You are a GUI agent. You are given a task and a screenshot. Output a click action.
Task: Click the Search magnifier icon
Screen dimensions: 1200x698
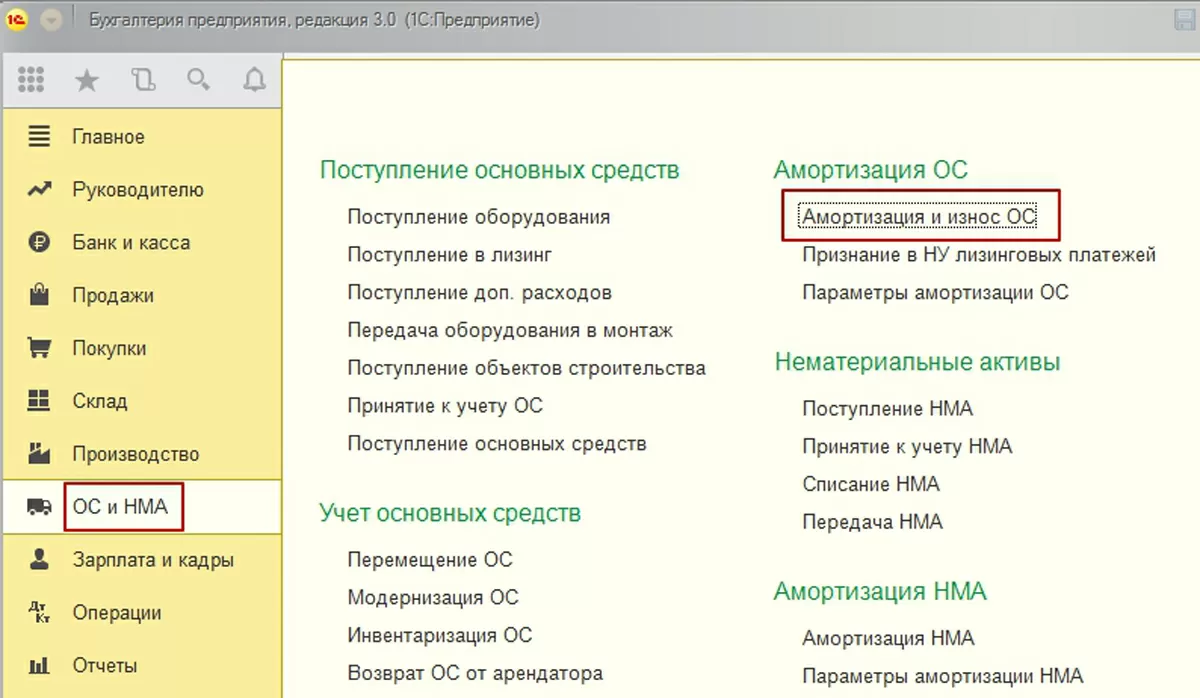[198, 81]
